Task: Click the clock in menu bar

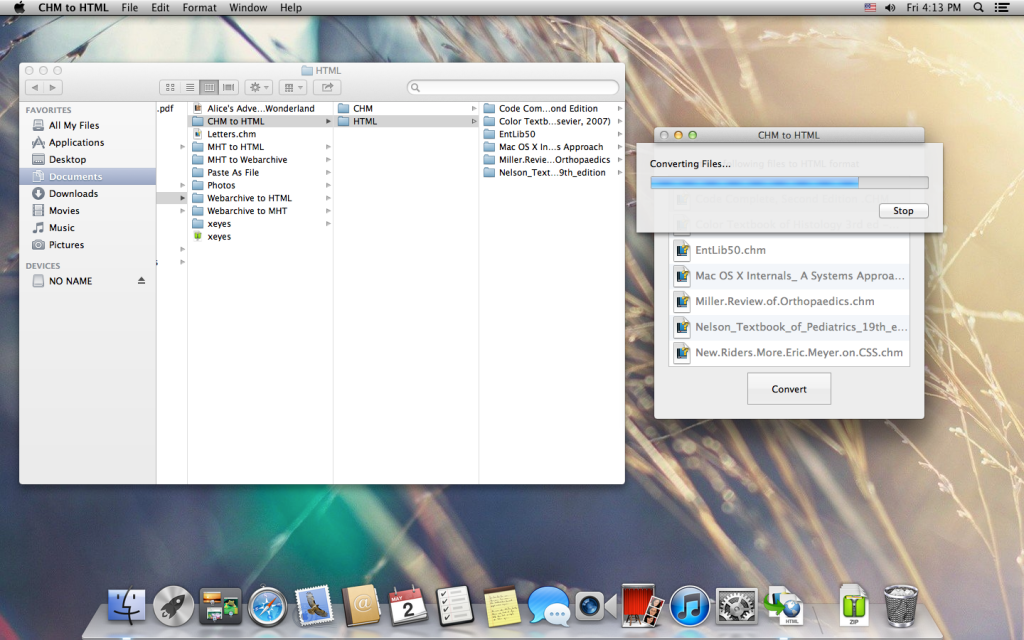Action: pos(933,8)
